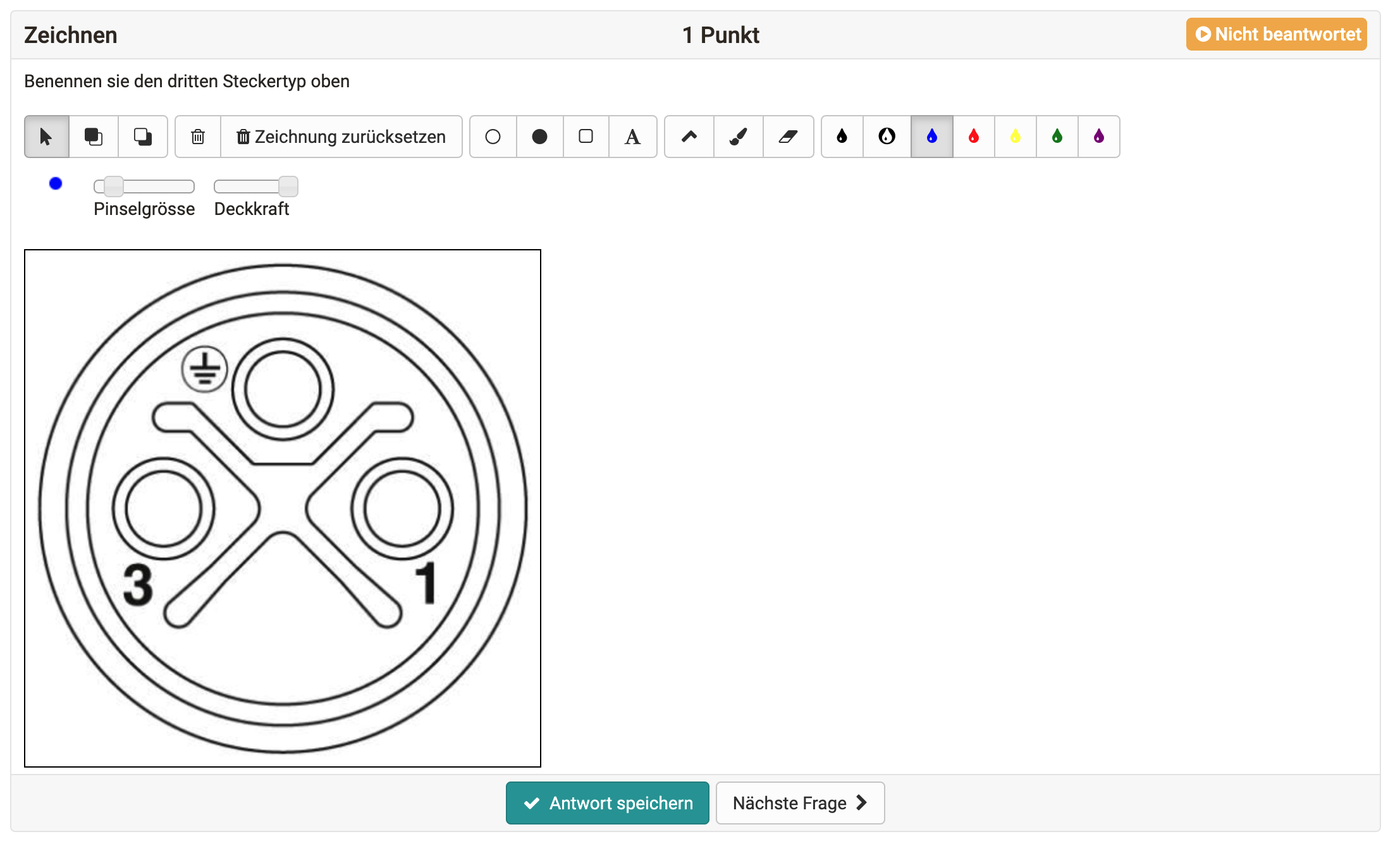1400x846 pixels.
Task: Click Zeichnung zurücksetzen button
Action: (x=341, y=137)
